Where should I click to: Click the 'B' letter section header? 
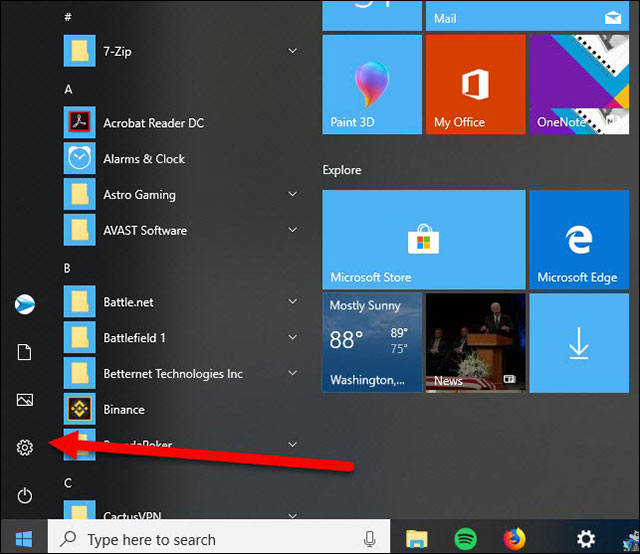[67, 268]
